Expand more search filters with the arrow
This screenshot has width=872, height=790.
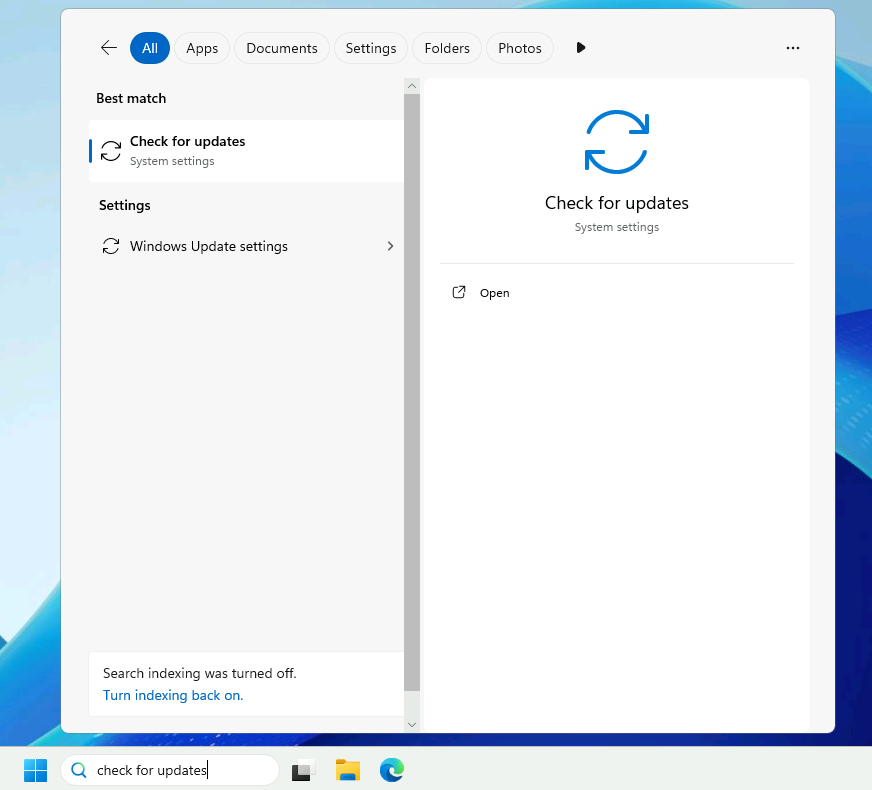point(581,47)
